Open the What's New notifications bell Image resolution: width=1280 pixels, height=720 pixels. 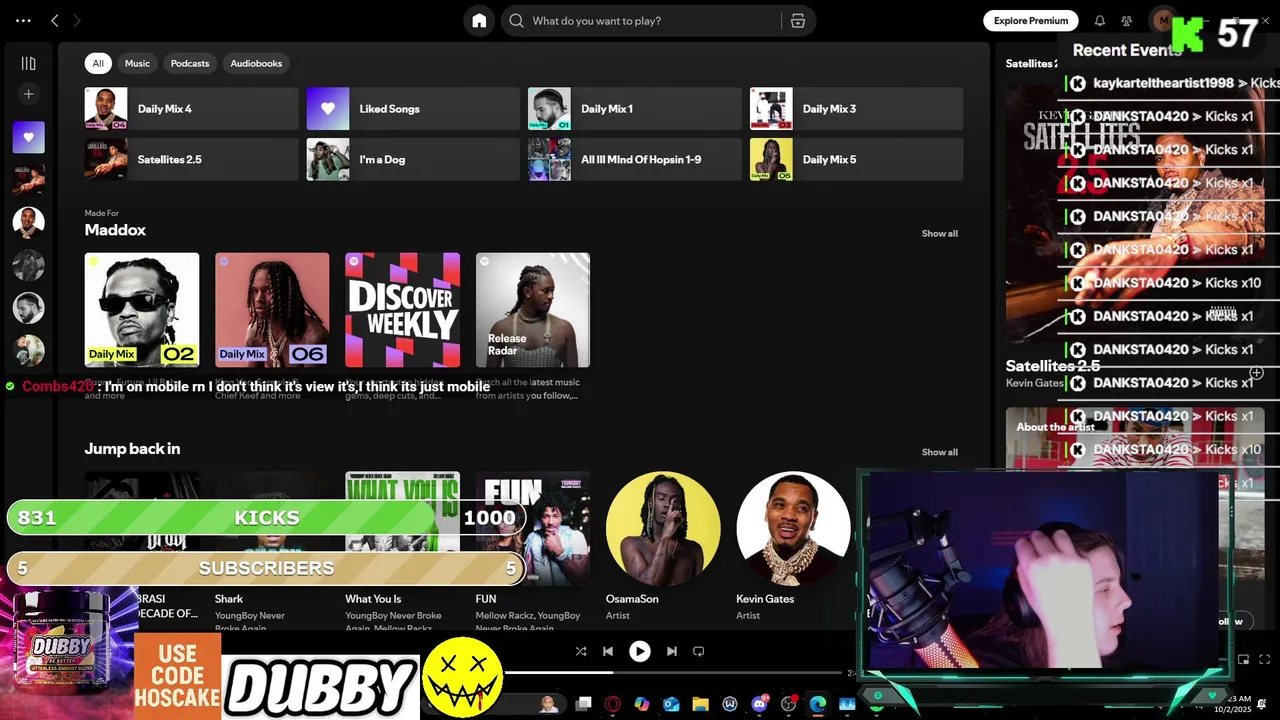click(1100, 20)
